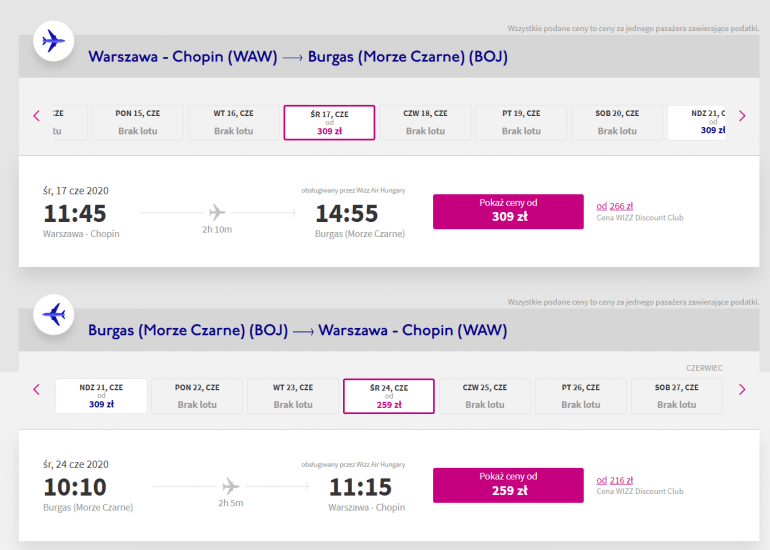Select outbound date ŚR 17, CZE
Viewport: 770px width, 550px height.
[x=329, y=122]
